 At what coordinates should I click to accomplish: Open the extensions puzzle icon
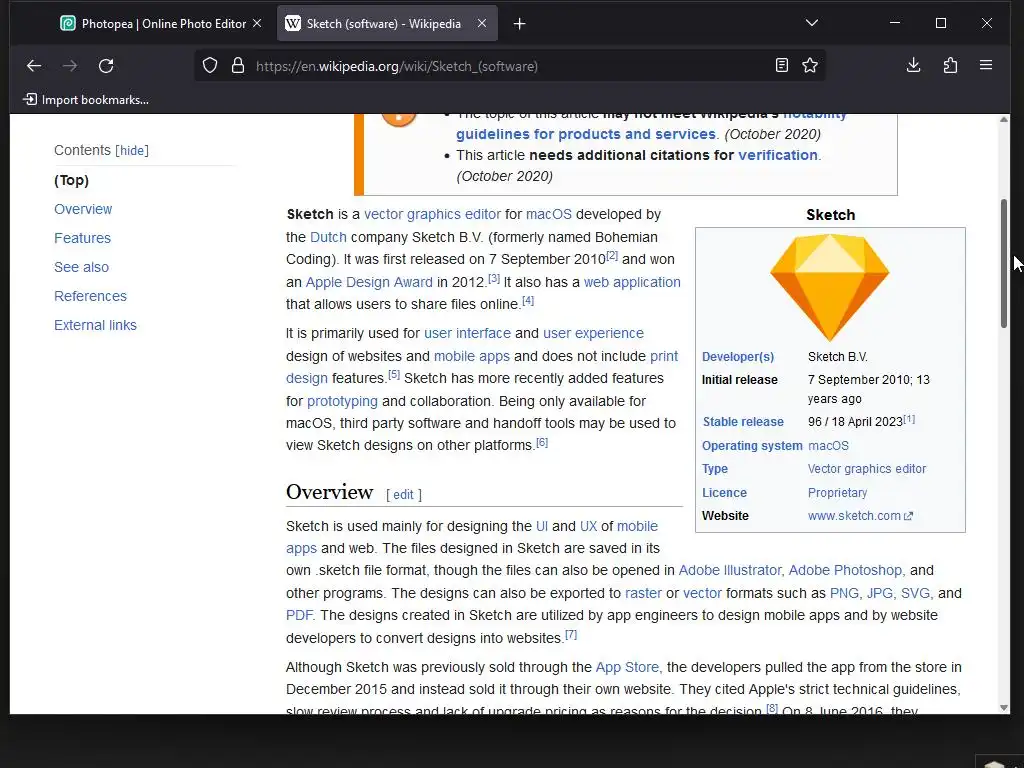(x=950, y=65)
